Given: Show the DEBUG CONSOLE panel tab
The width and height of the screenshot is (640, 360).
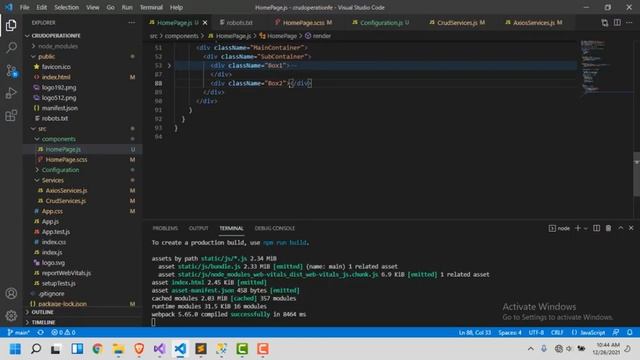Looking at the screenshot, I should coord(275,229).
